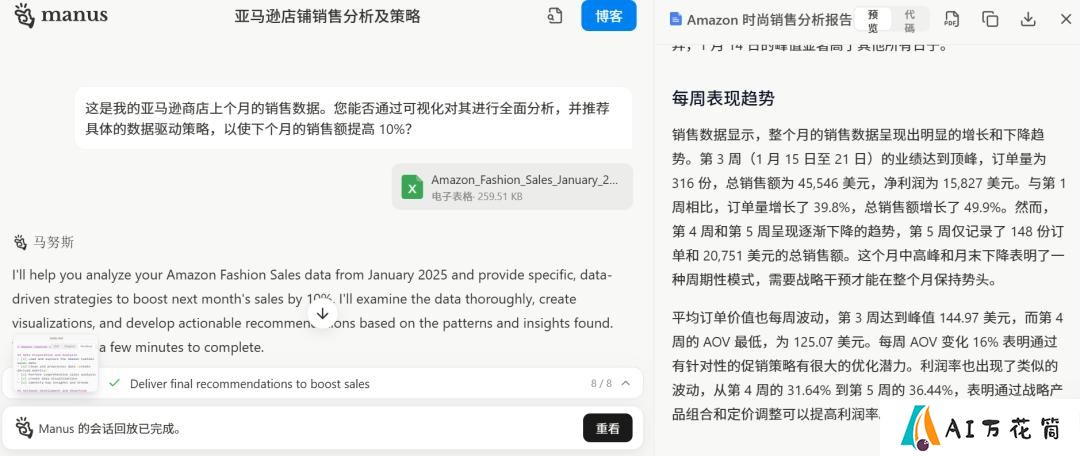Viewport: 1080px width, 456px height.
Task: Switch to 预览 preview mode
Action: coord(873,21)
